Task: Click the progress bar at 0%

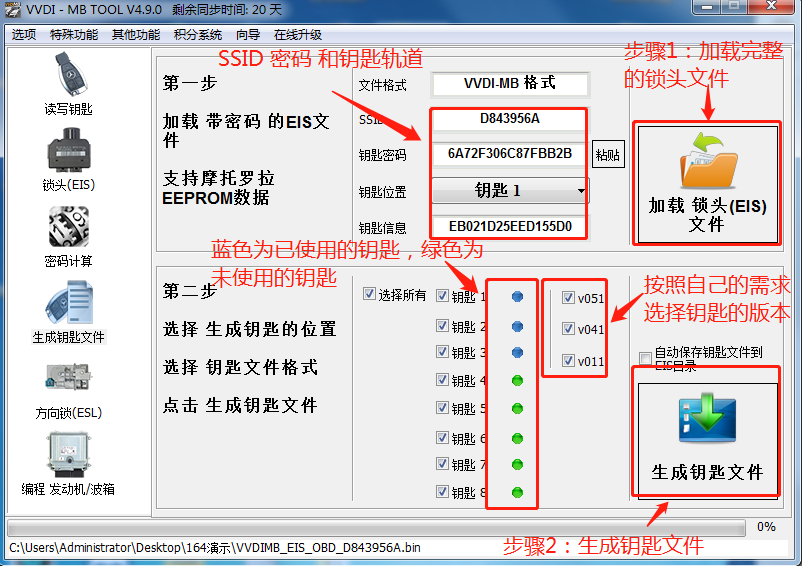Action: [376, 528]
